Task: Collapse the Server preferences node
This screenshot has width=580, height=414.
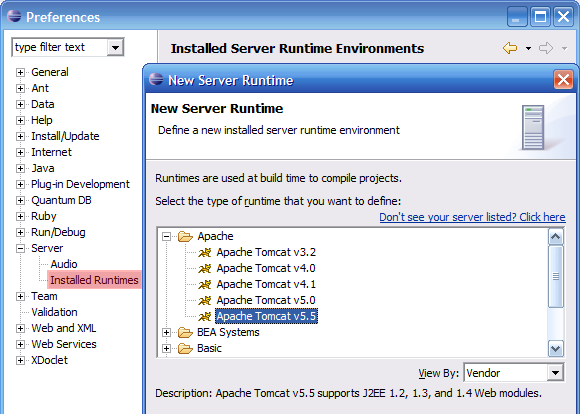Action: pyautogui.click(x=20, y=248)
